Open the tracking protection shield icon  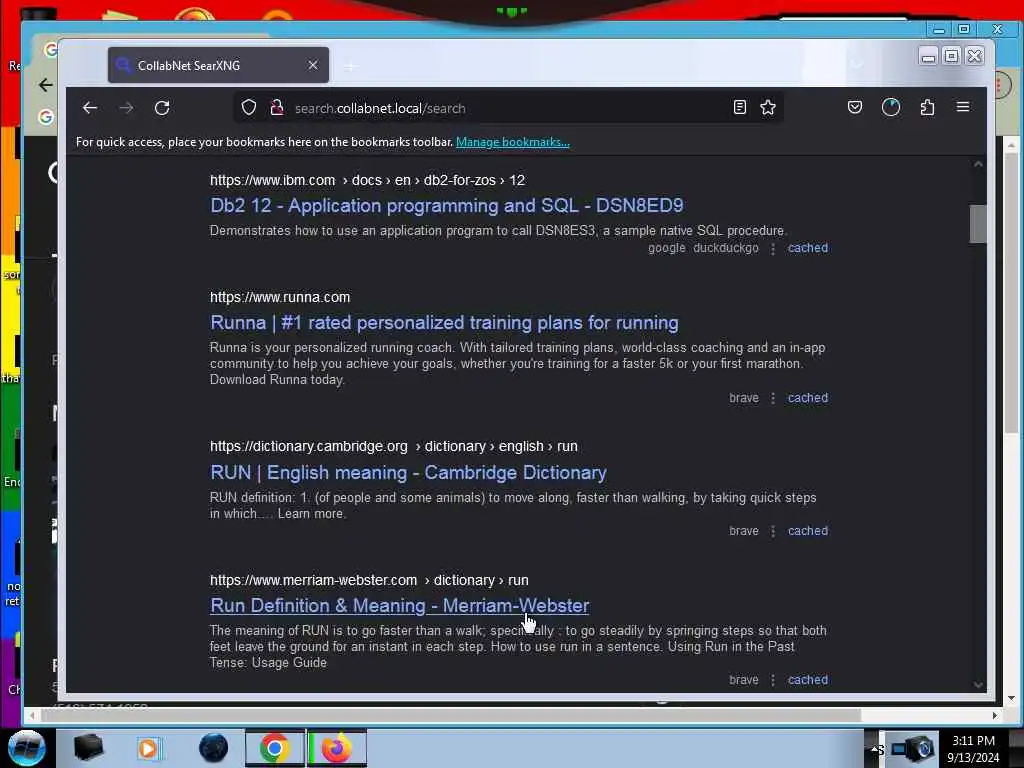(x=249, y=108)
